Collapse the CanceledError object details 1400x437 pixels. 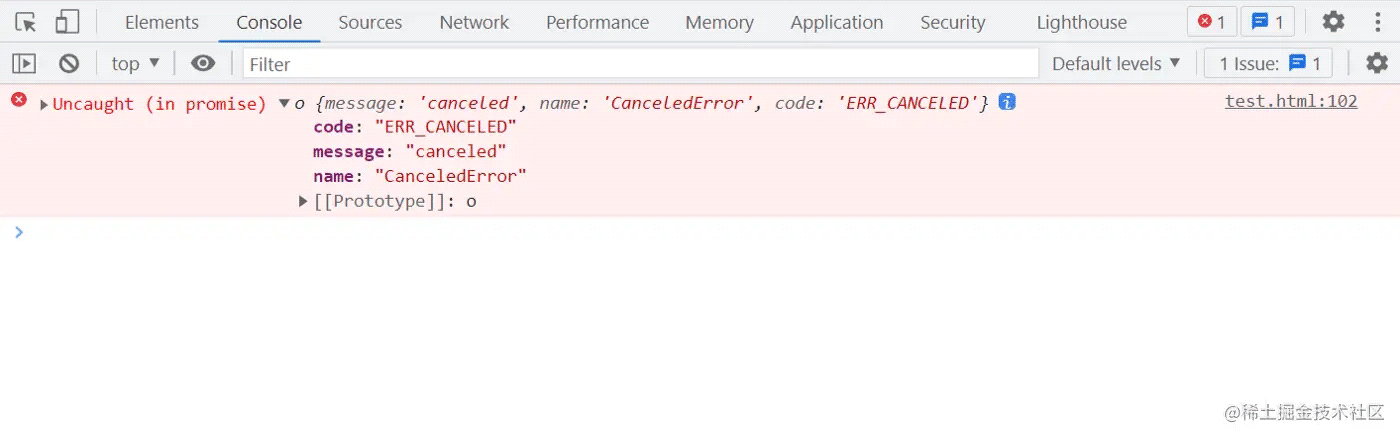coord(284,103)
